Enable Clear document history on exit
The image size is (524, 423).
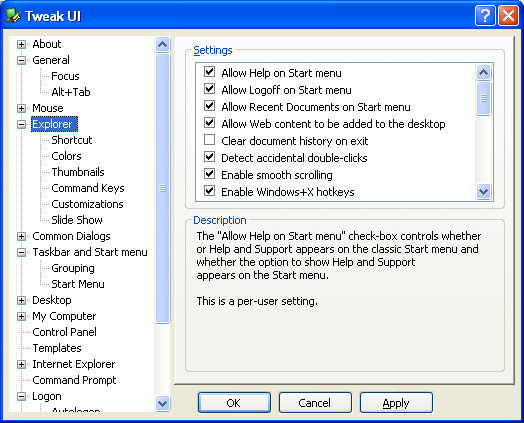[210, 140]
